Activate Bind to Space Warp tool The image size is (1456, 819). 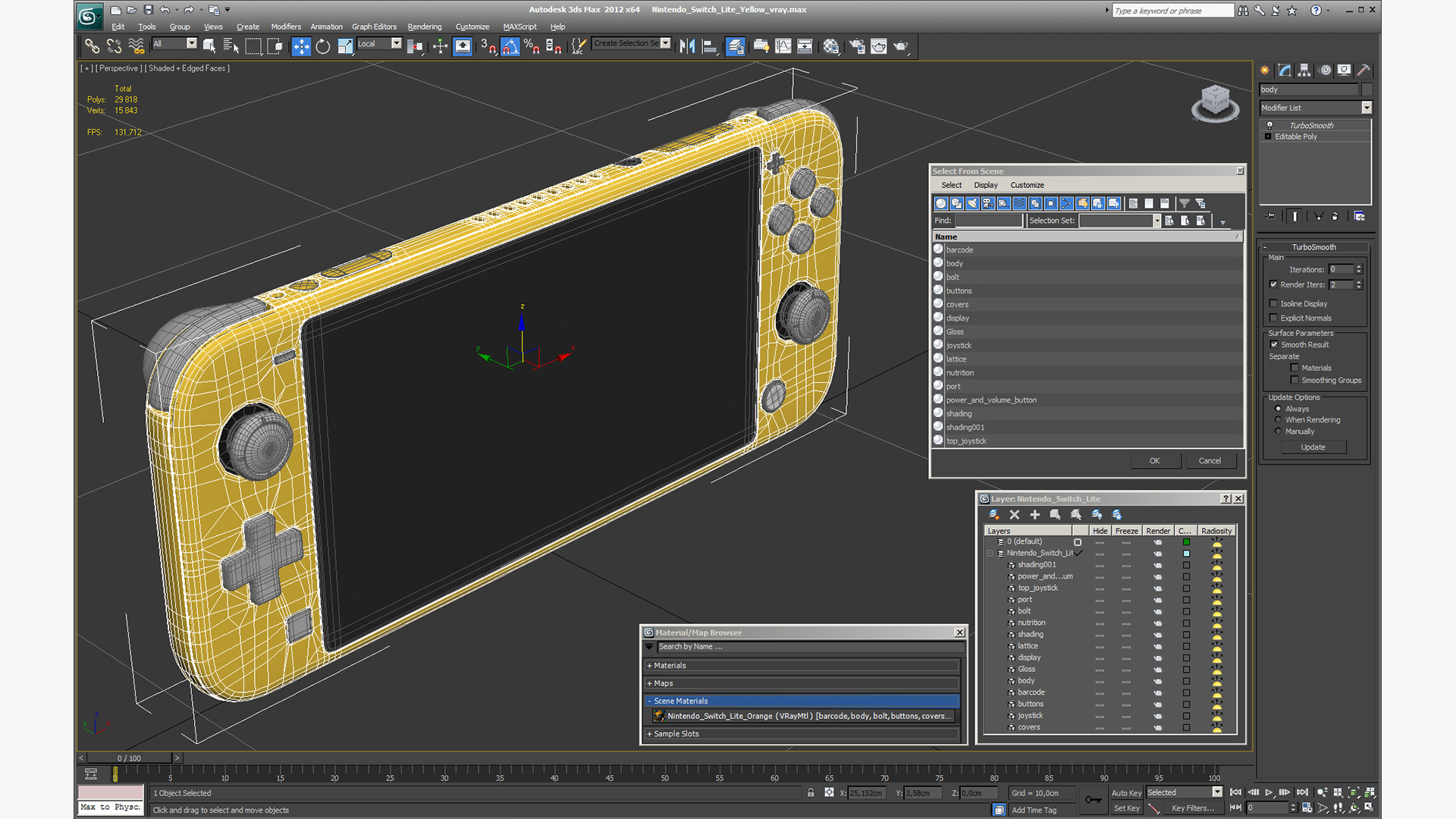click(136, 46)
